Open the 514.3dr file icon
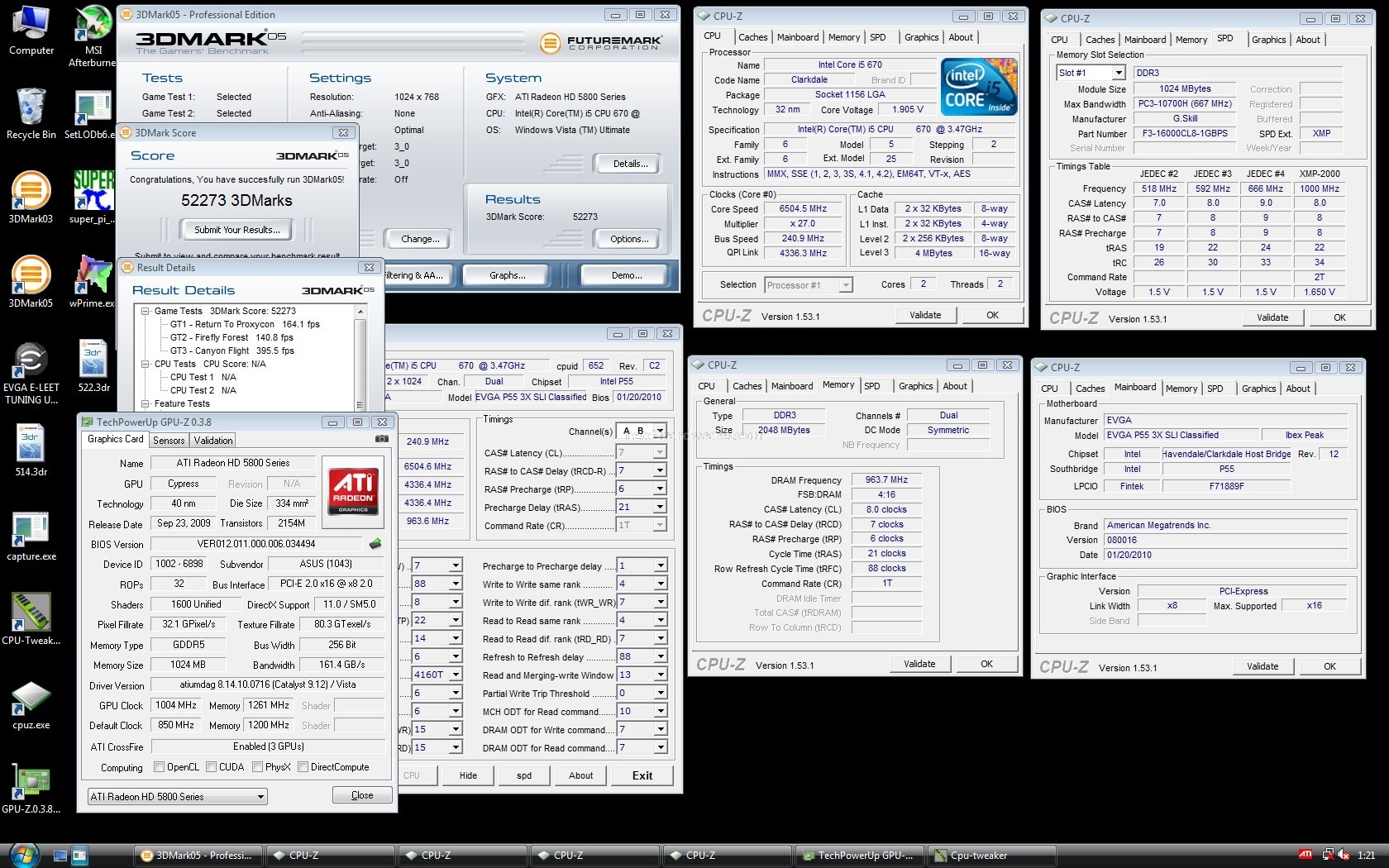The width and height of the screenshot is (1389, 868). (31, 451)
